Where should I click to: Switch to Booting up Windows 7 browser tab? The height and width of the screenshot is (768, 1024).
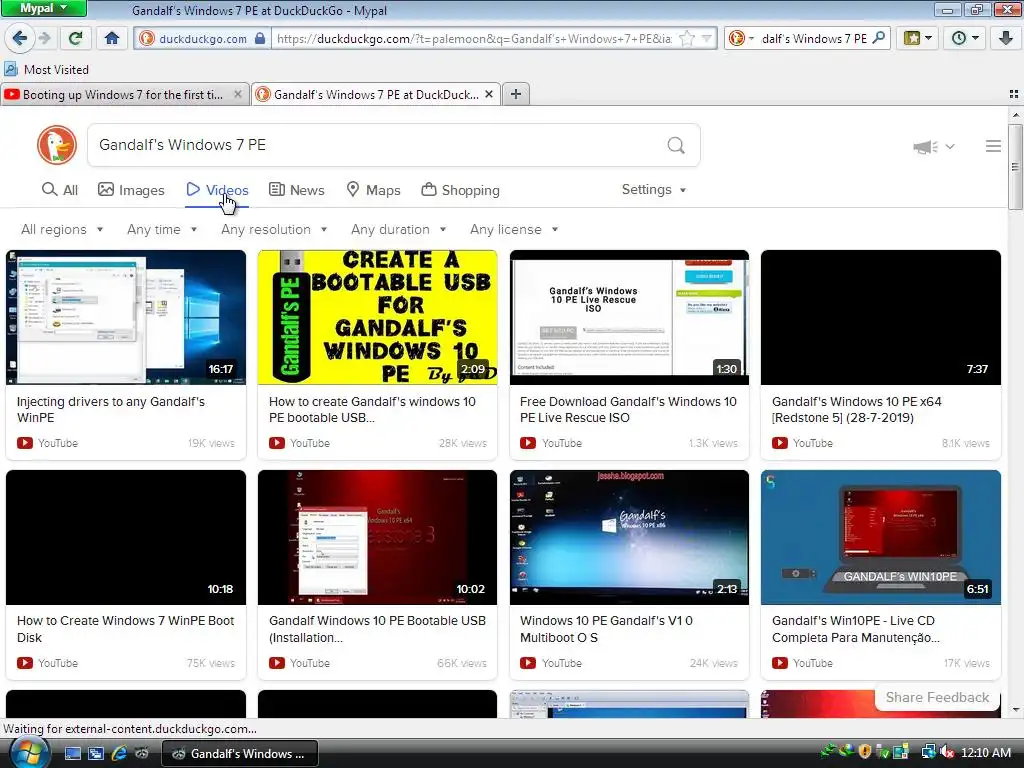[x=124, y=94]
